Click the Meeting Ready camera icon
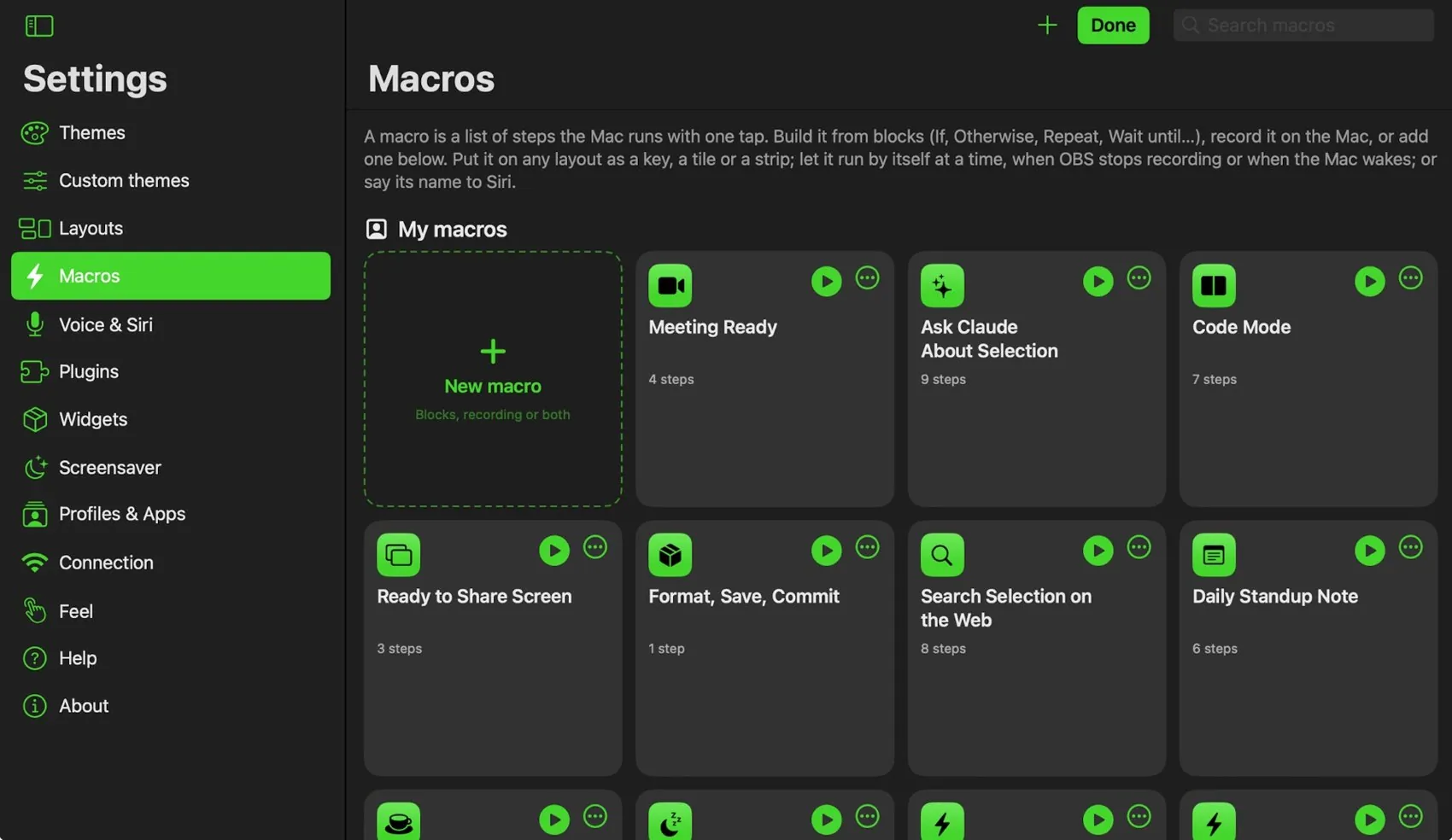Viewport: 1452px width, 840px height. pyautogui.click(x=670, y=285)
